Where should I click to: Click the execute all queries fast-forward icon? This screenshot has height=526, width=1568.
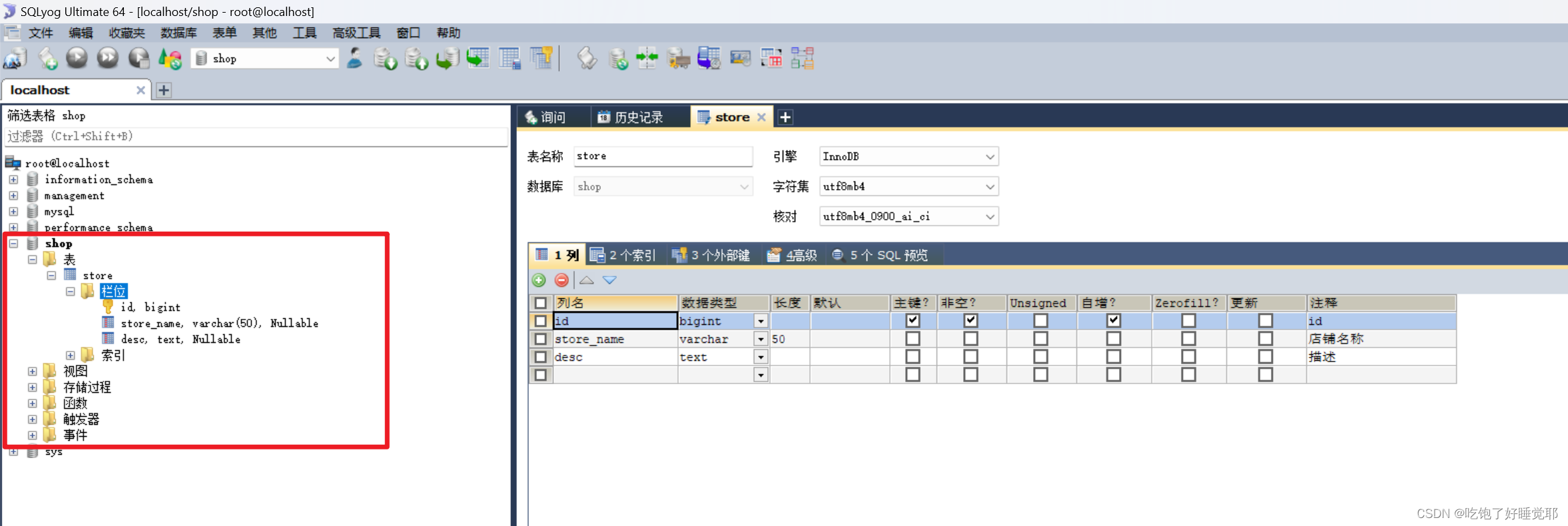pyautogui.click(x=107, y=59)
